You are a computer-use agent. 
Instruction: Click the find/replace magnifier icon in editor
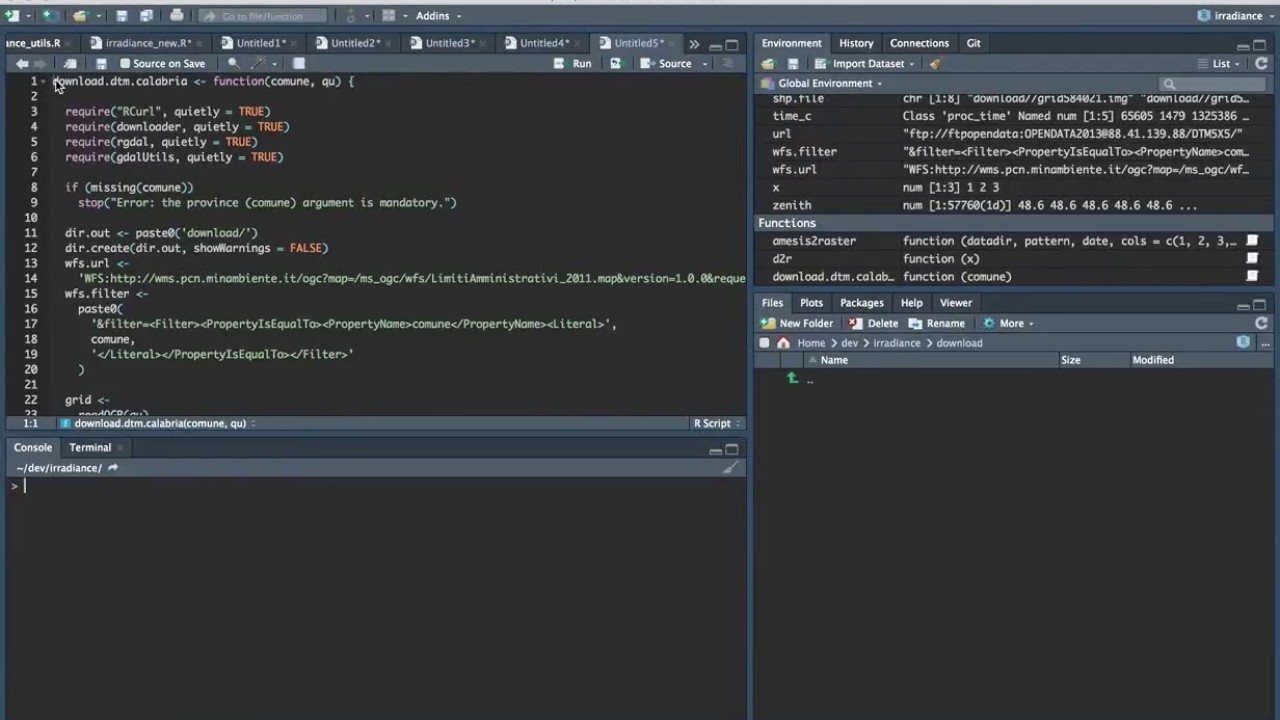[x=233, y=63]
